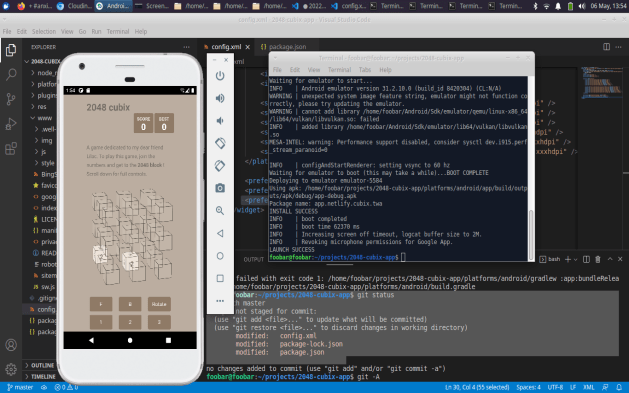Open the Search view in activity bar
This screenshot has height=393, width=629.
click(11, 74)
